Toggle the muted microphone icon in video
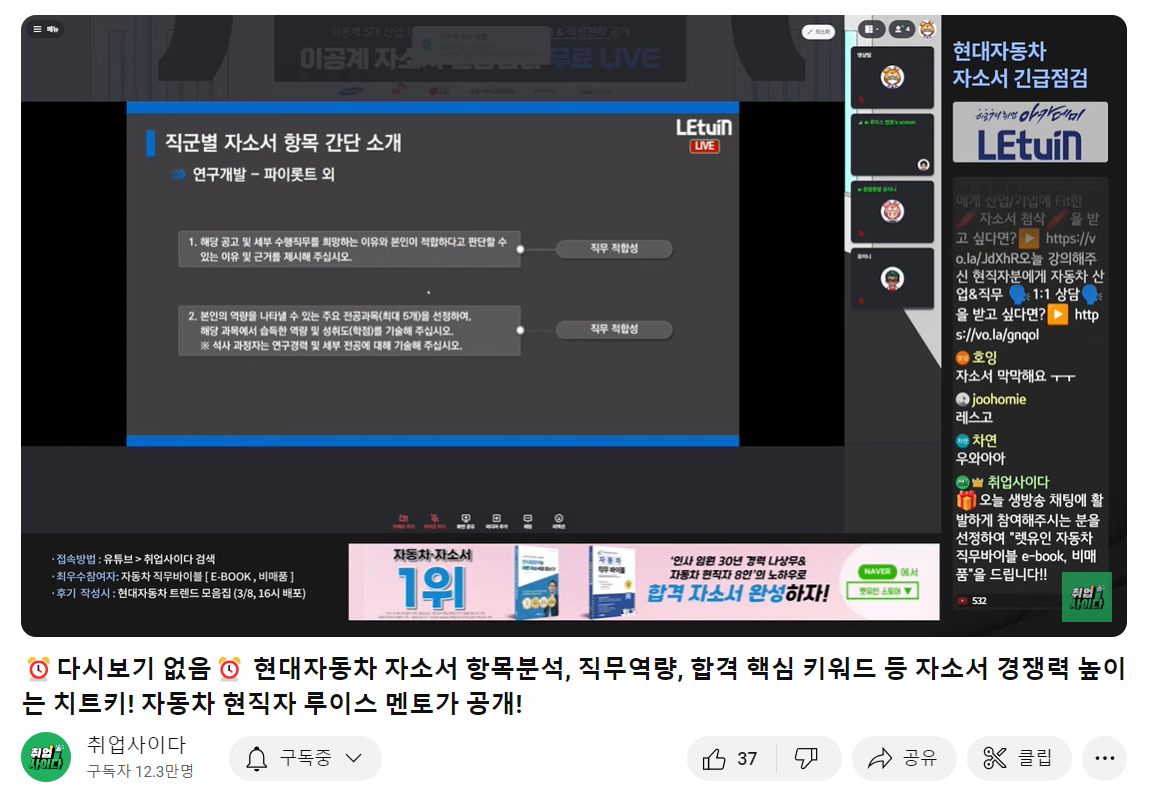The height and width of the screenshot is (790, 1151). 432,520
